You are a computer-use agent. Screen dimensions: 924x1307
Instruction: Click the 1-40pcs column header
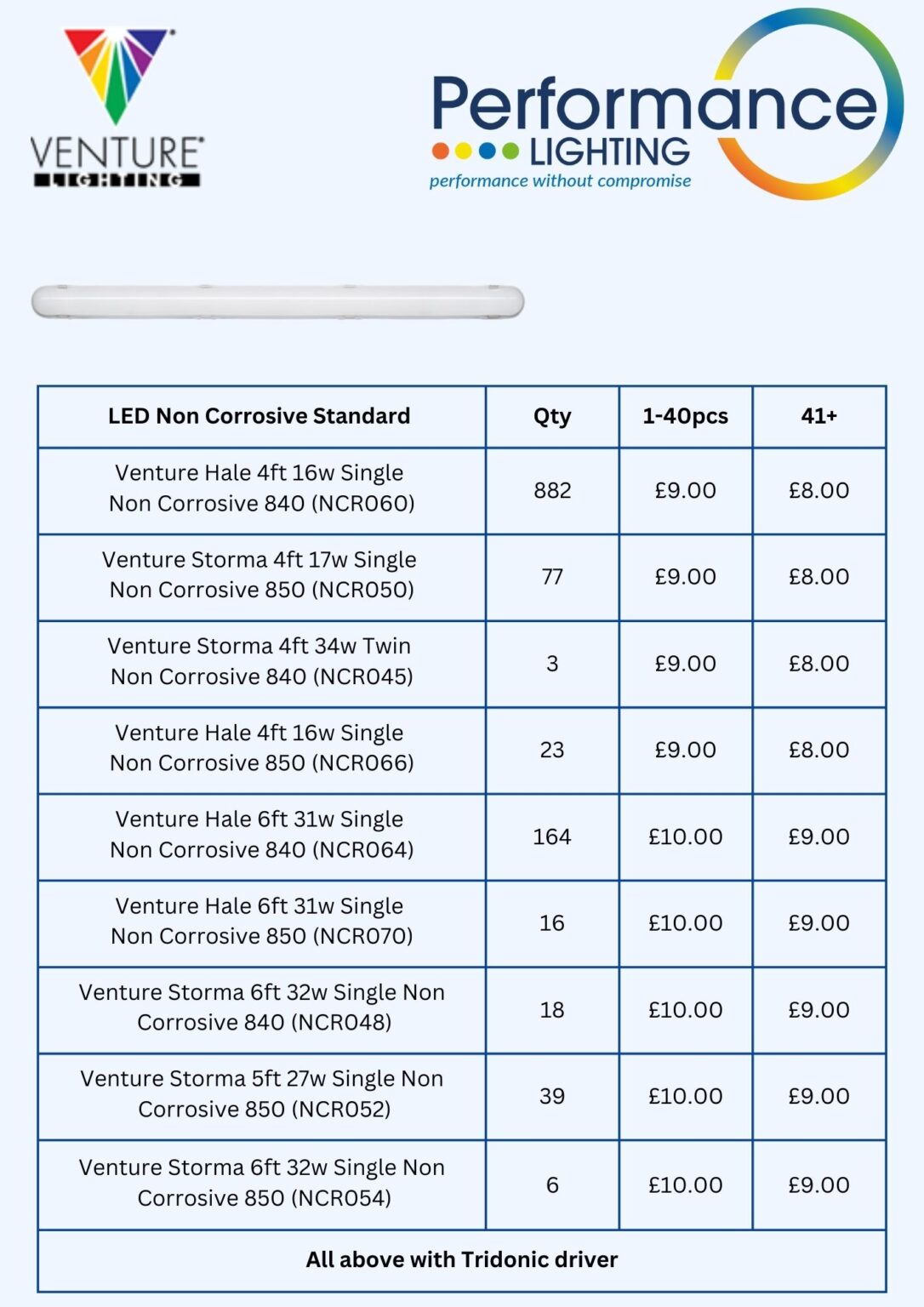click(x=685, y=416)
